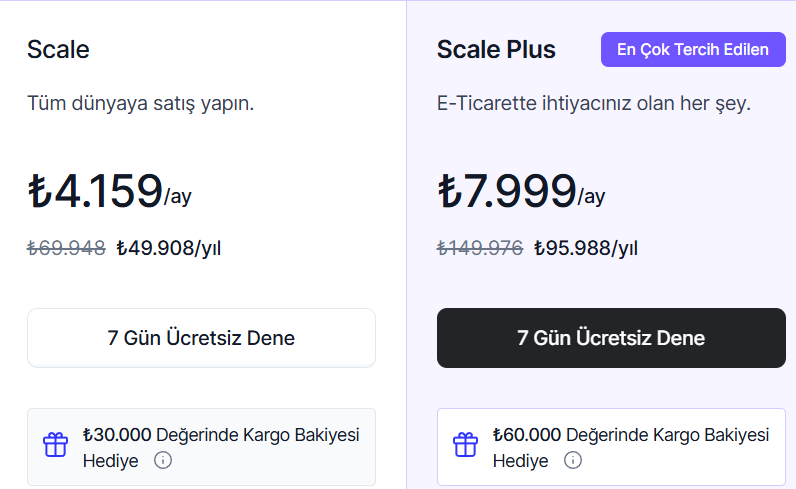
Task: Start Scale Plus 7 Gün Ücretsiz Dene
Action: tap(611, 338)
